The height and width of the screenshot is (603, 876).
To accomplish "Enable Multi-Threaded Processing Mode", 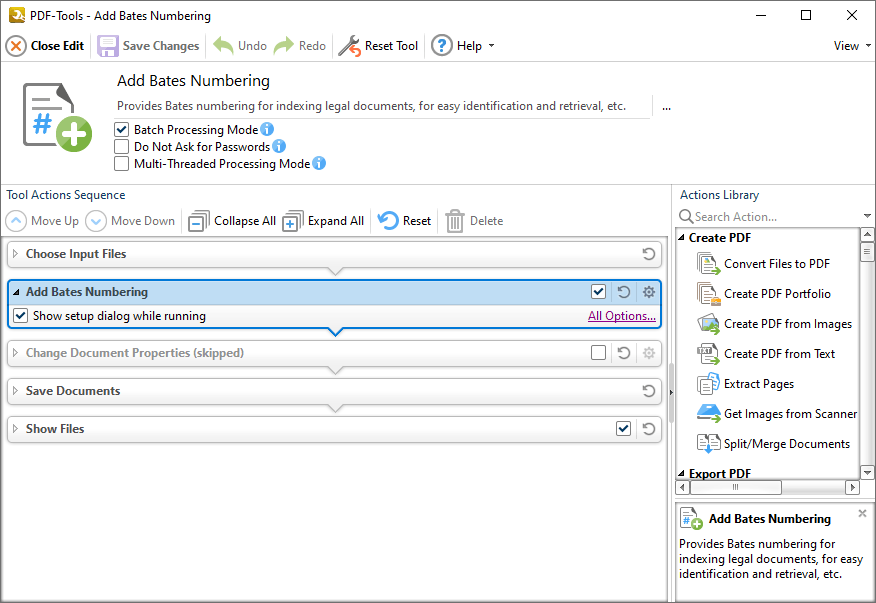I will 122,164.
